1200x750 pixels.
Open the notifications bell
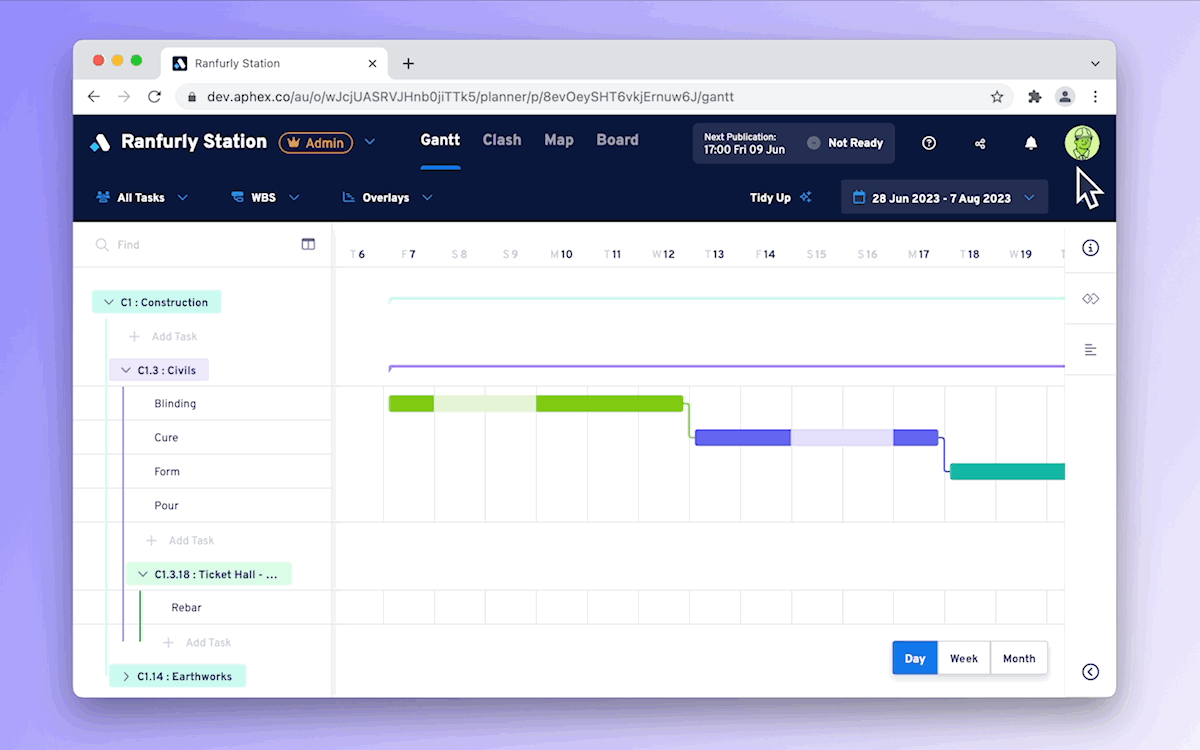[x=1031, y=143]
